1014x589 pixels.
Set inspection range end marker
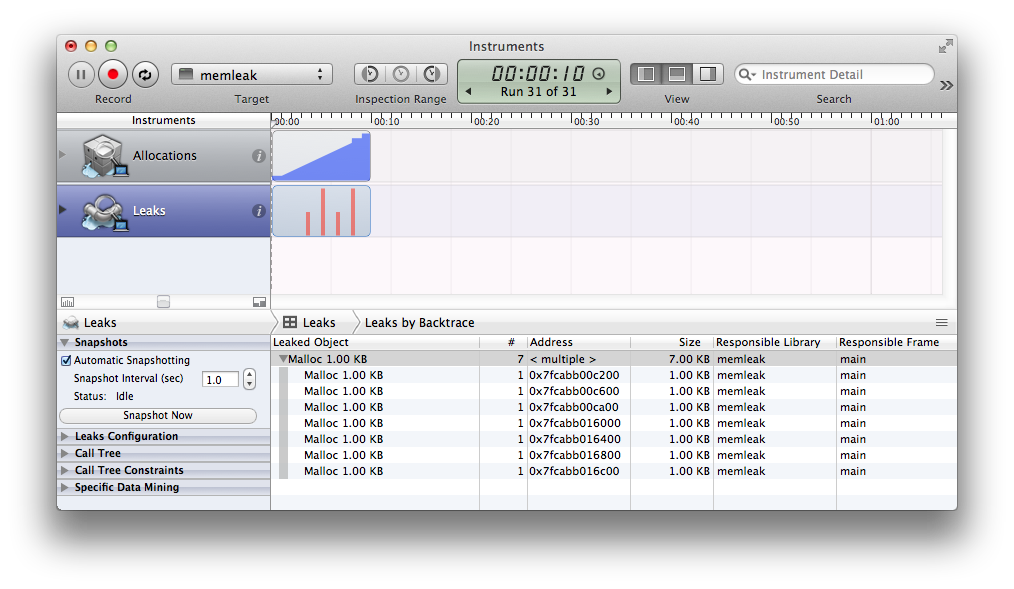tap(432, 74)
